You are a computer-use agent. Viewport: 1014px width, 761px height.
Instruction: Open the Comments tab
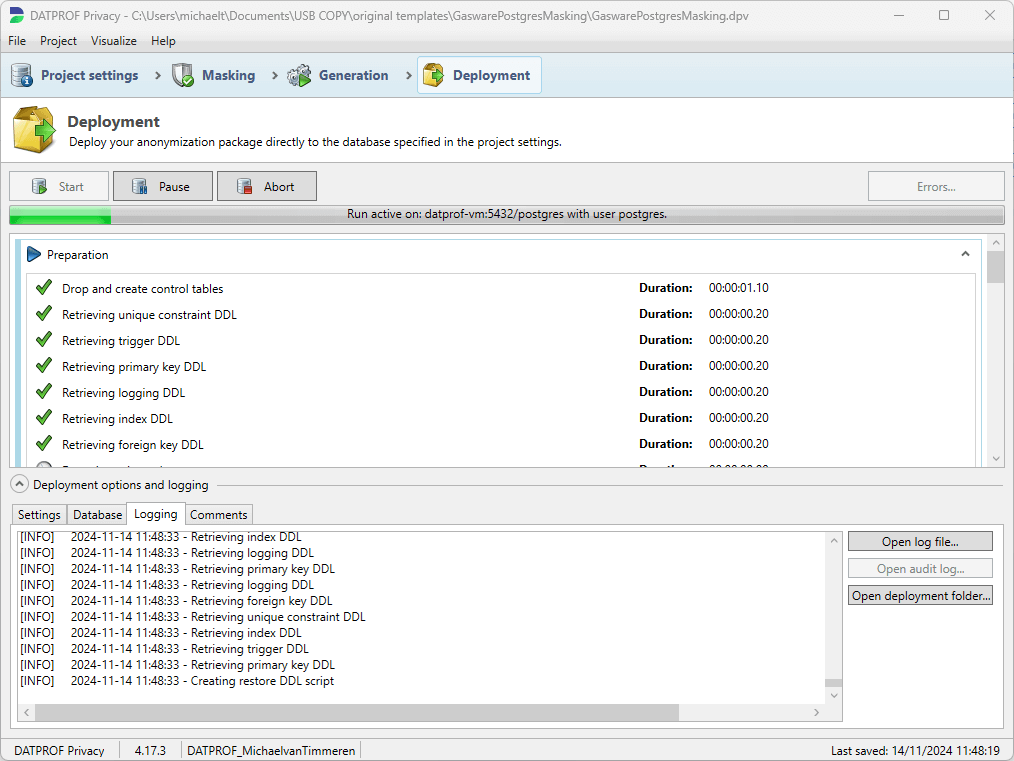[x=218, y=515]
